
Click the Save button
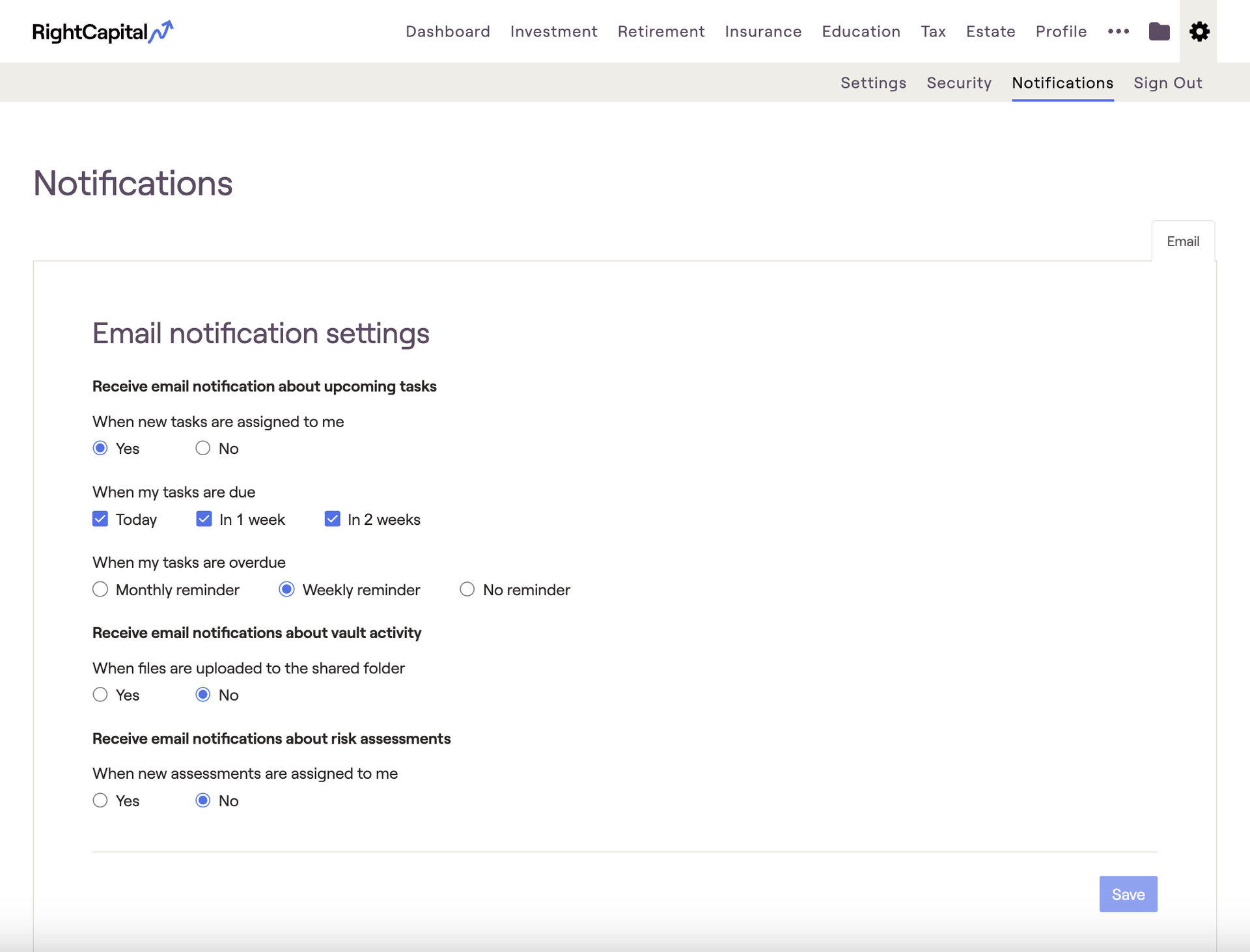1128,894
